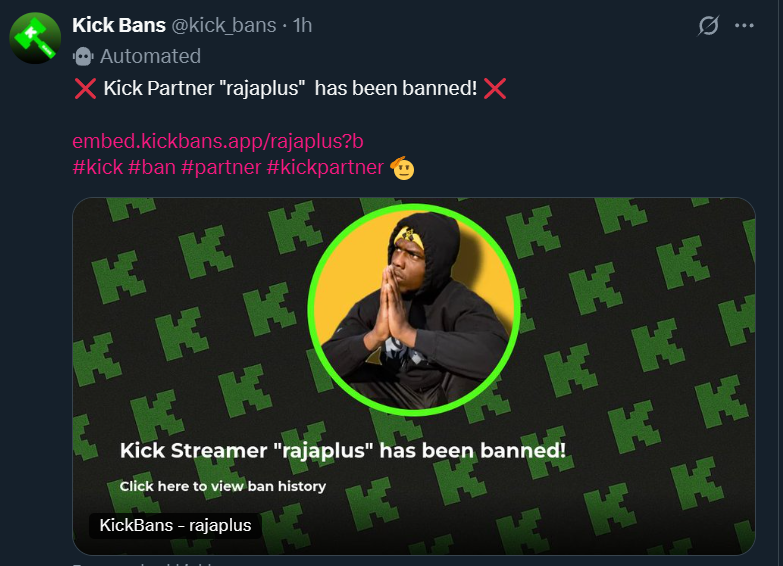Click the 1h post timestamp
The width and height of the screenshot is (783, 566).
tap(302, 25)
